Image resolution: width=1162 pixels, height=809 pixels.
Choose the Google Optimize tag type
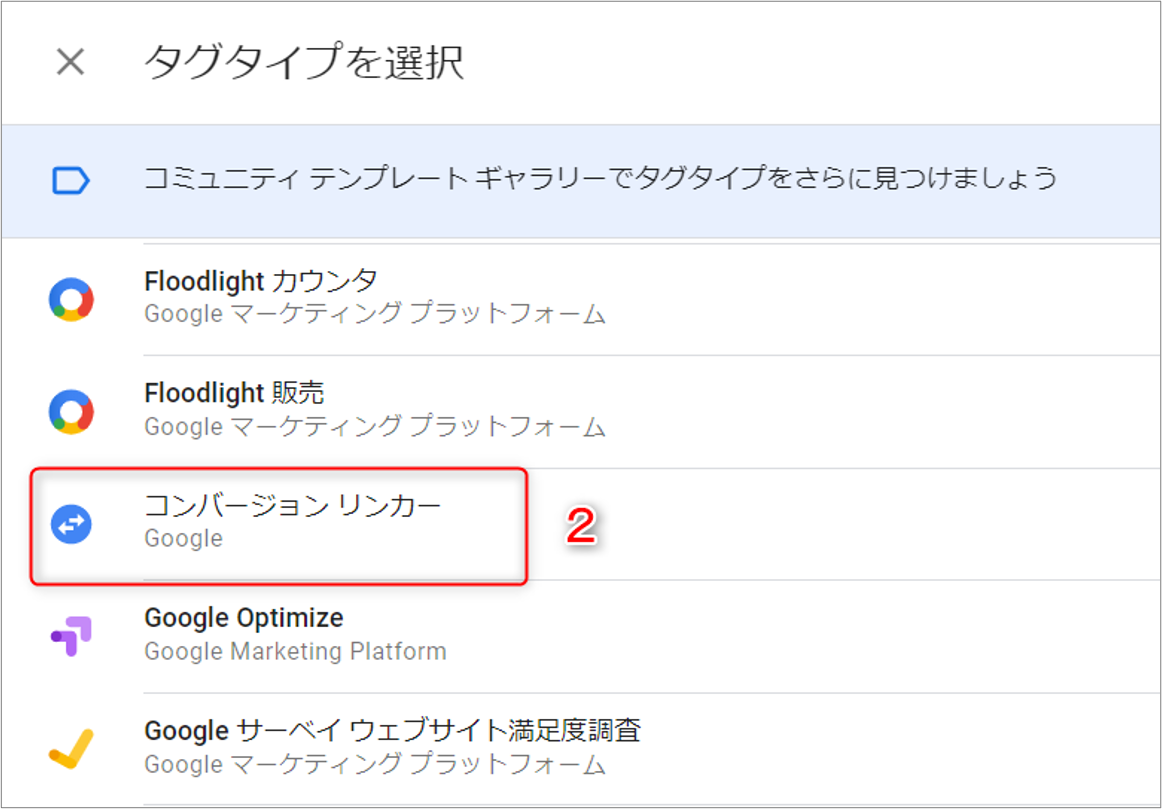(244, 618)
